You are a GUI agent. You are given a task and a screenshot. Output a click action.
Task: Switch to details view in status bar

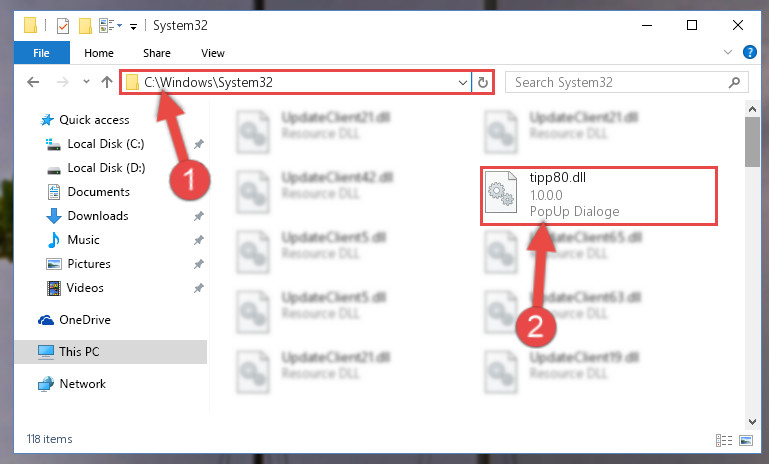point(724,440)
